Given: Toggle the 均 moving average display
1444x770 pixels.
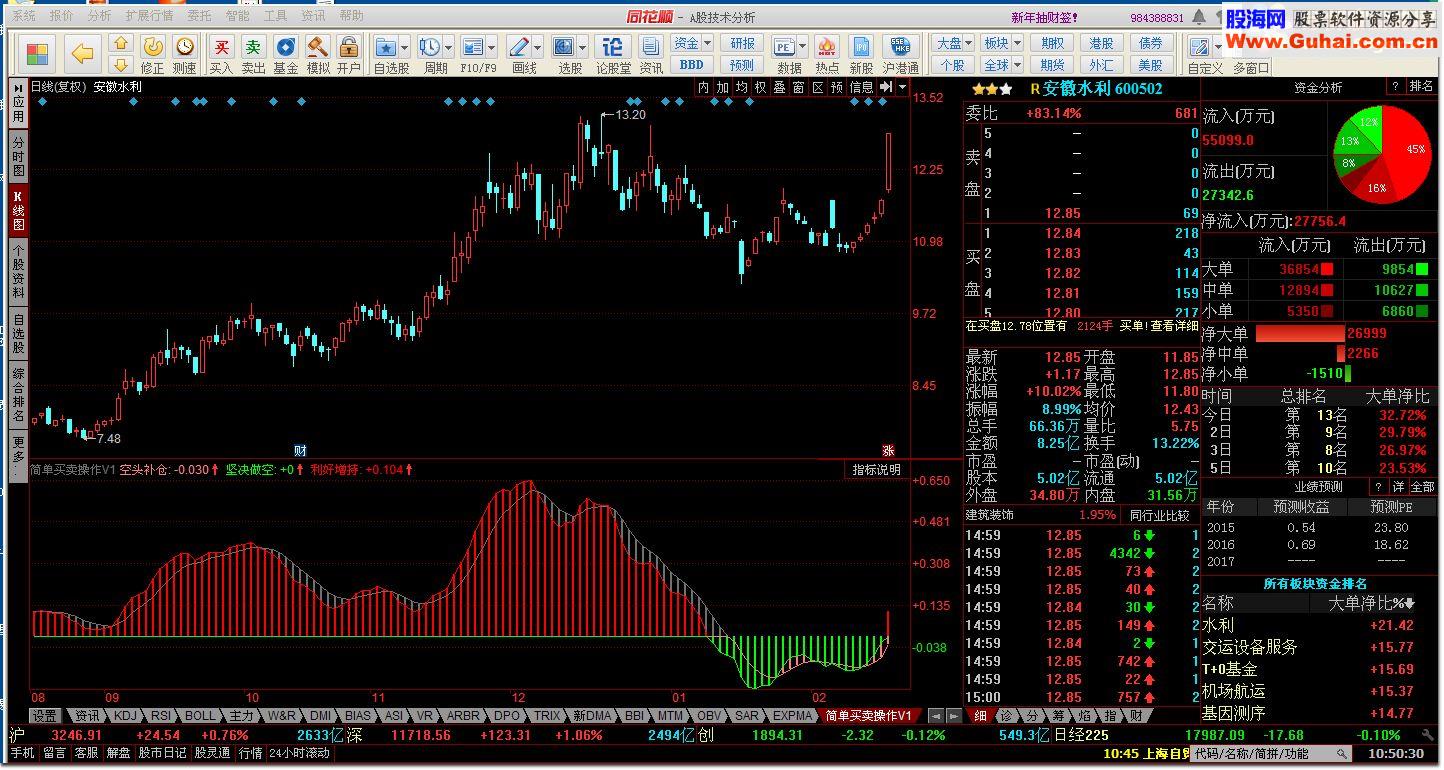Looking at the screenshot, I should 742,88.
